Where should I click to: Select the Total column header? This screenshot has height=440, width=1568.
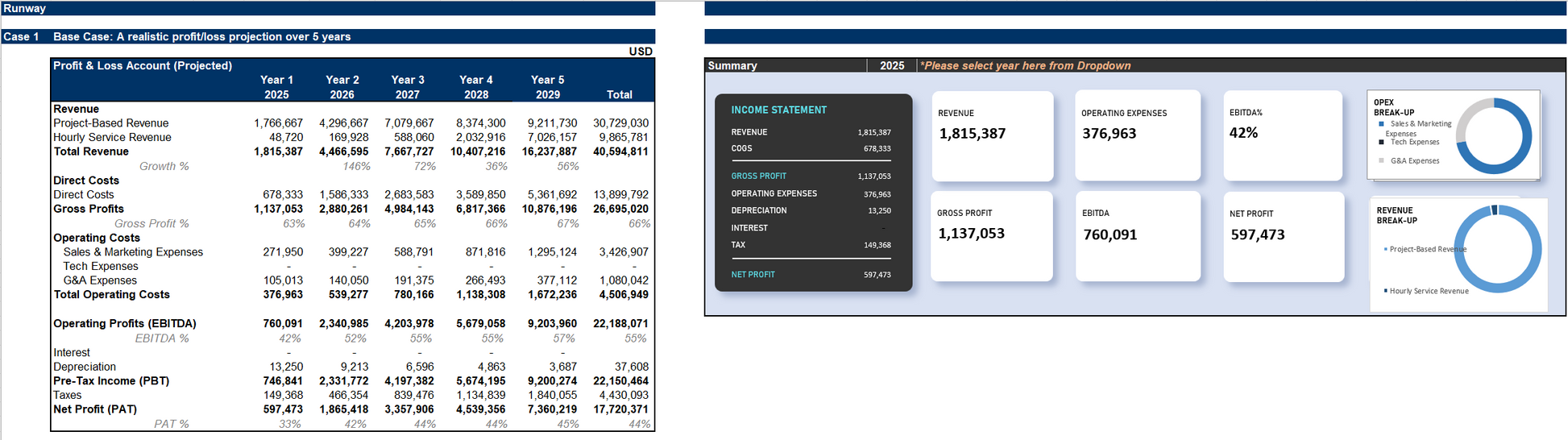pos(619,94)
